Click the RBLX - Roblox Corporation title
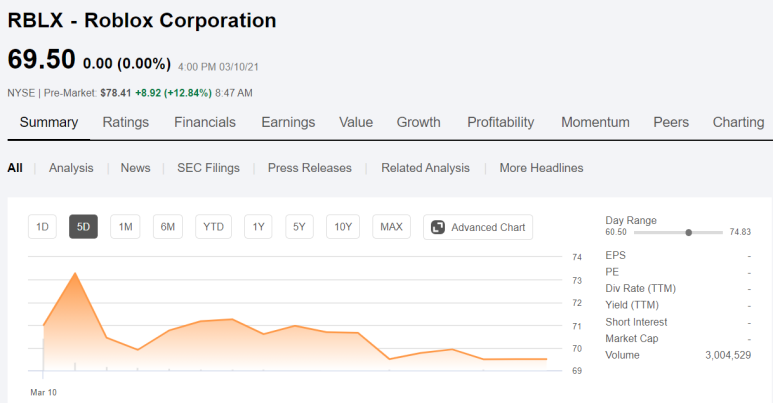Image resolution: width=773 pixels, height=403 pixels. 142,21
